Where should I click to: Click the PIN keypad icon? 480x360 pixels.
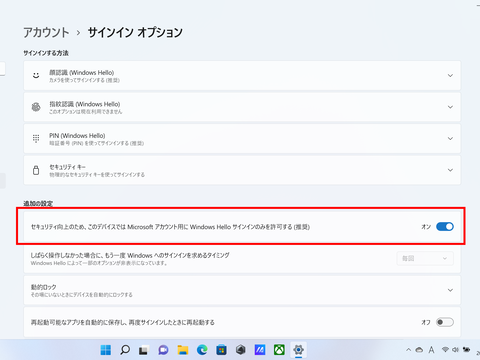click(36, 138)
